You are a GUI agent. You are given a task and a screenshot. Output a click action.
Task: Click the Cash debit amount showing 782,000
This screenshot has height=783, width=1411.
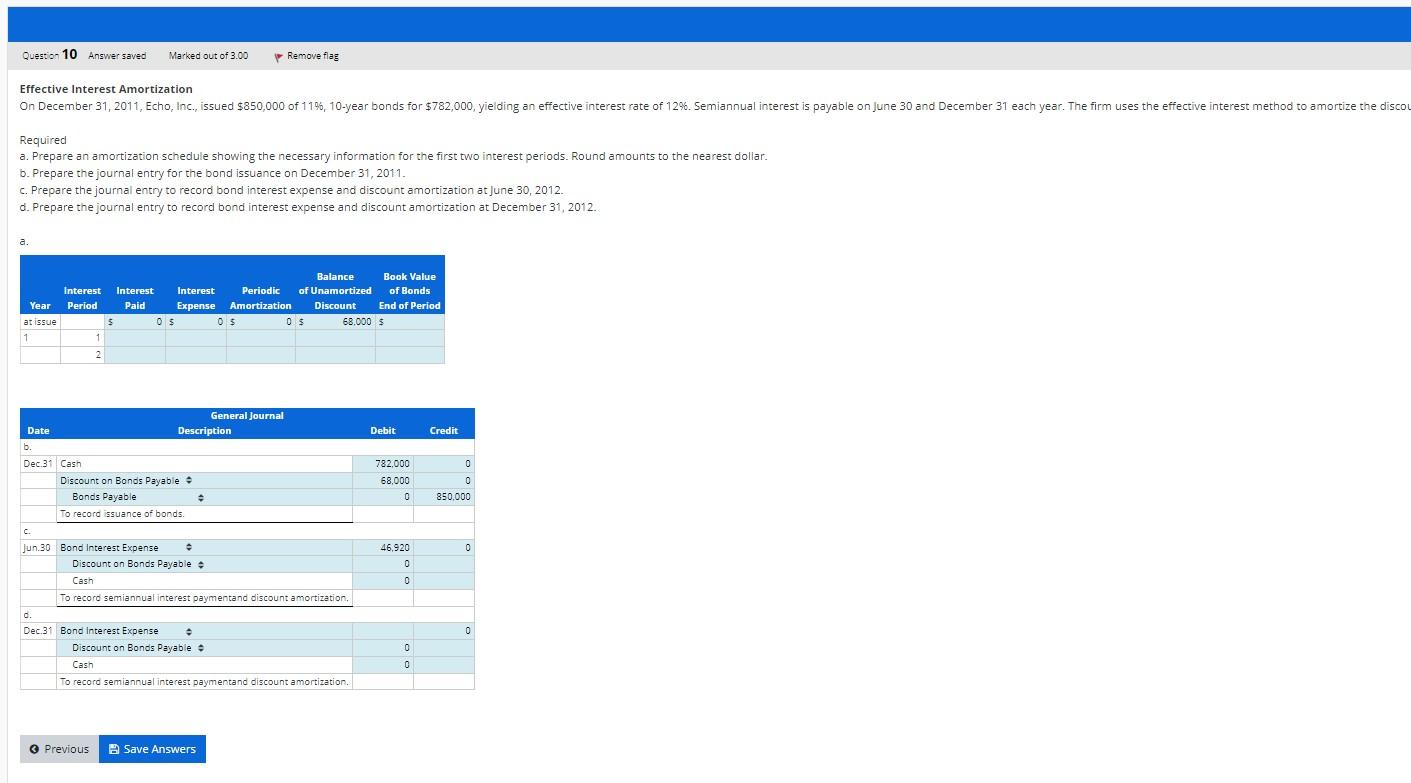[383, 463]
